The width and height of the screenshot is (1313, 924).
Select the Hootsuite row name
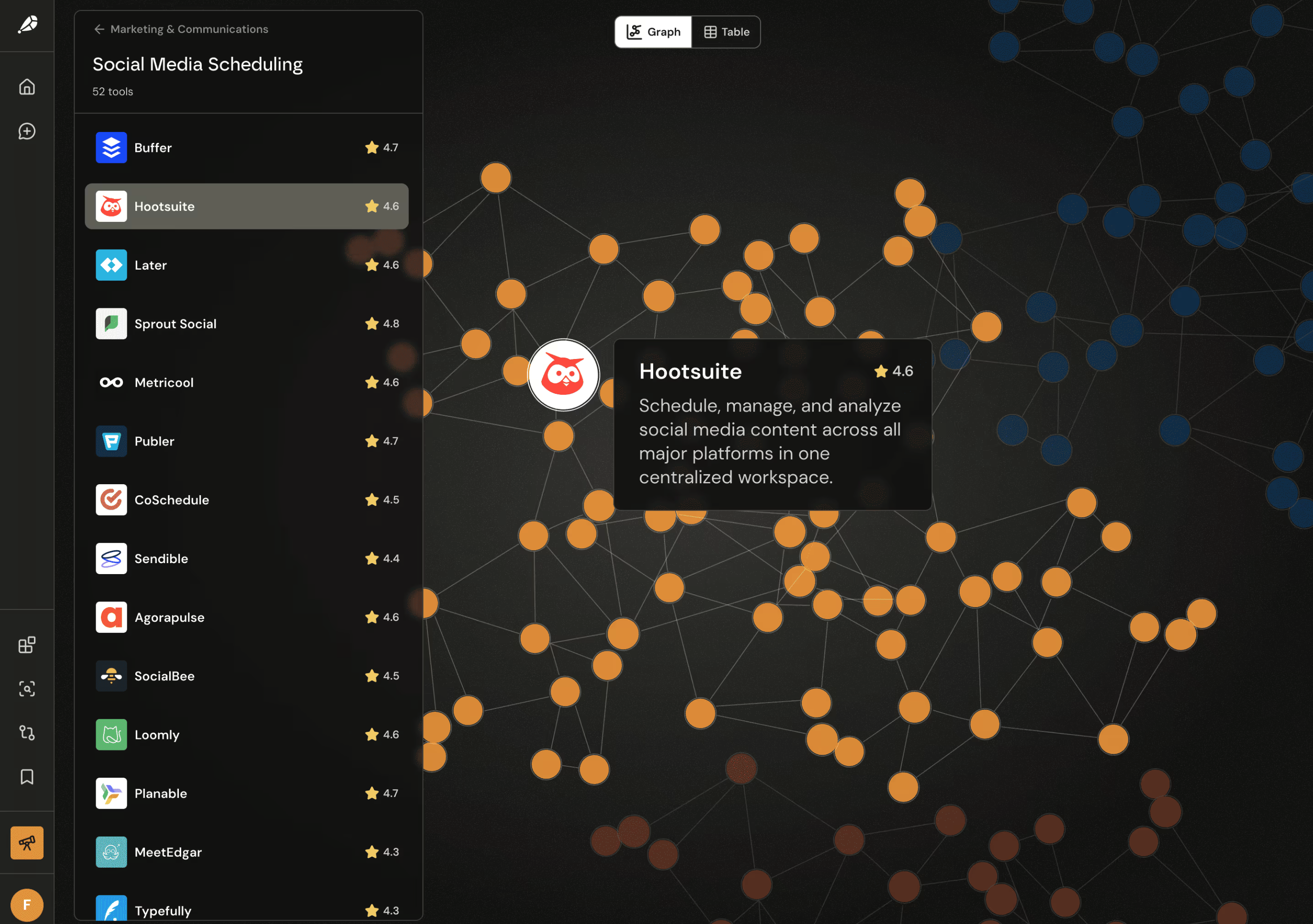click(164, 207)
